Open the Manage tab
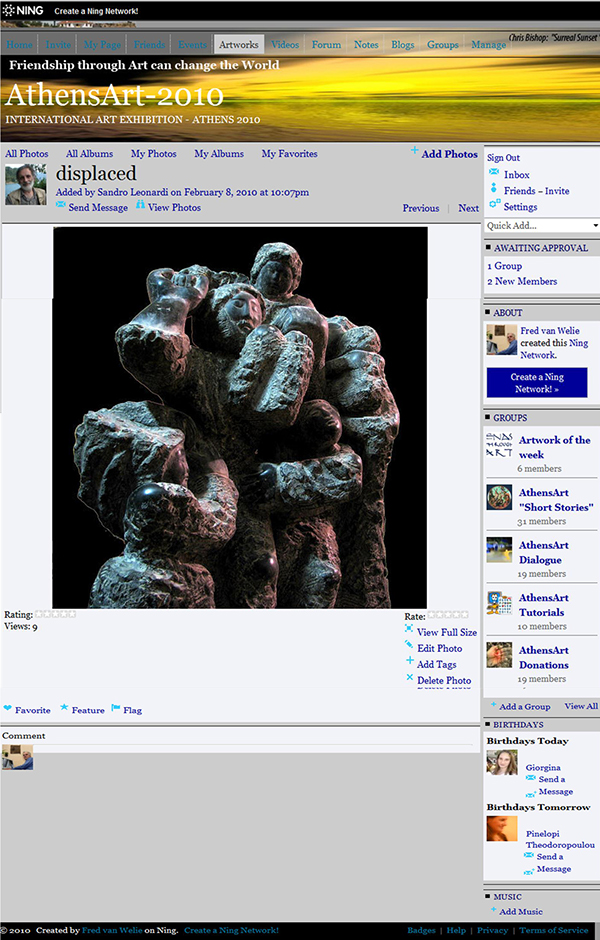This screenshot has height=940, width=600. [x=489, y=44]
